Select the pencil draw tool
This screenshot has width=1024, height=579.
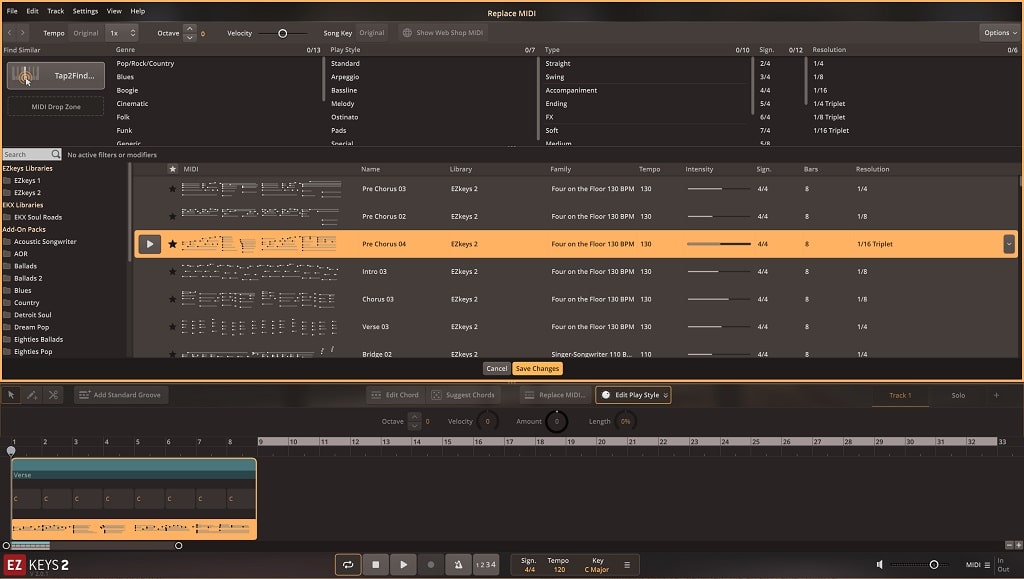pyautogui.click(x=32, y=395)
